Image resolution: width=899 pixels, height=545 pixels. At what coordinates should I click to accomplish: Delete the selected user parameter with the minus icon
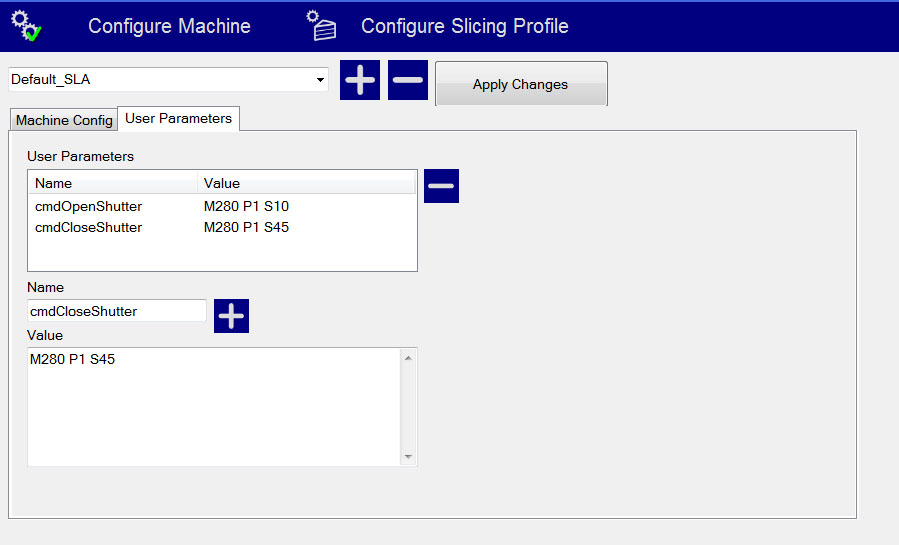click(x=441, y=186)
